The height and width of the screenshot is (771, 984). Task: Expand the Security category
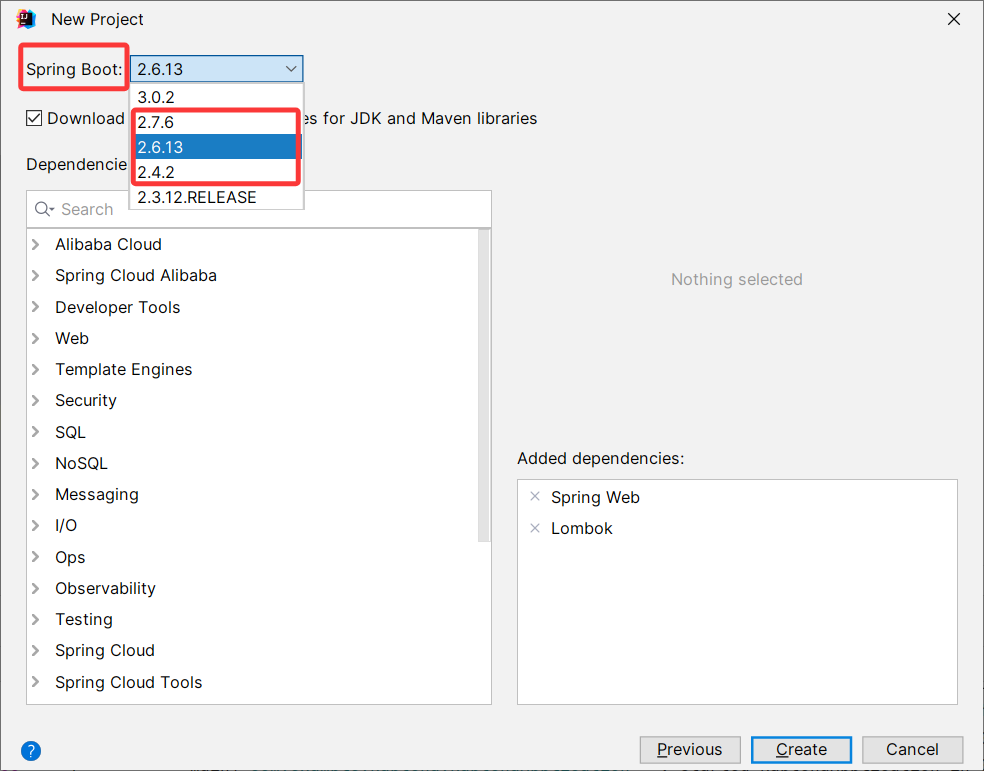click(36, 400)
